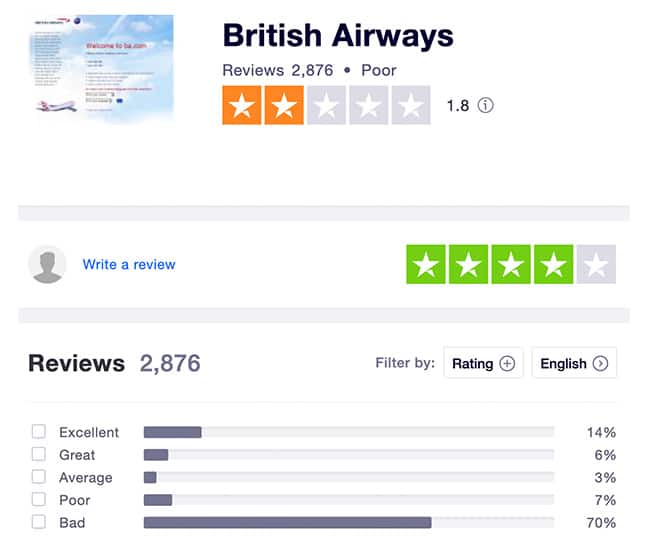
Task: Tick the Excellent rating checkbox
Action: (x=39, y=432)
